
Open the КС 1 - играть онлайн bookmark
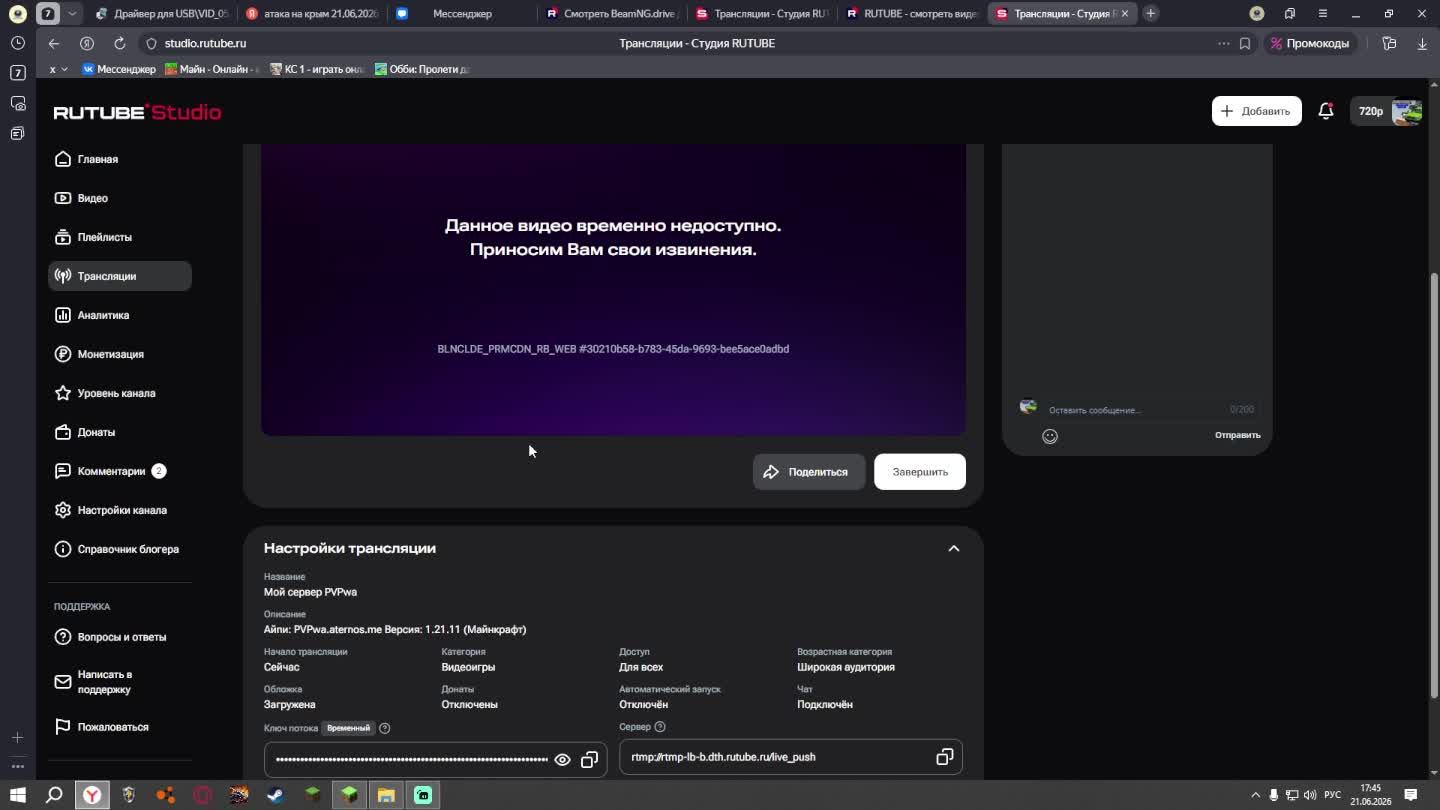coord(318,69)
